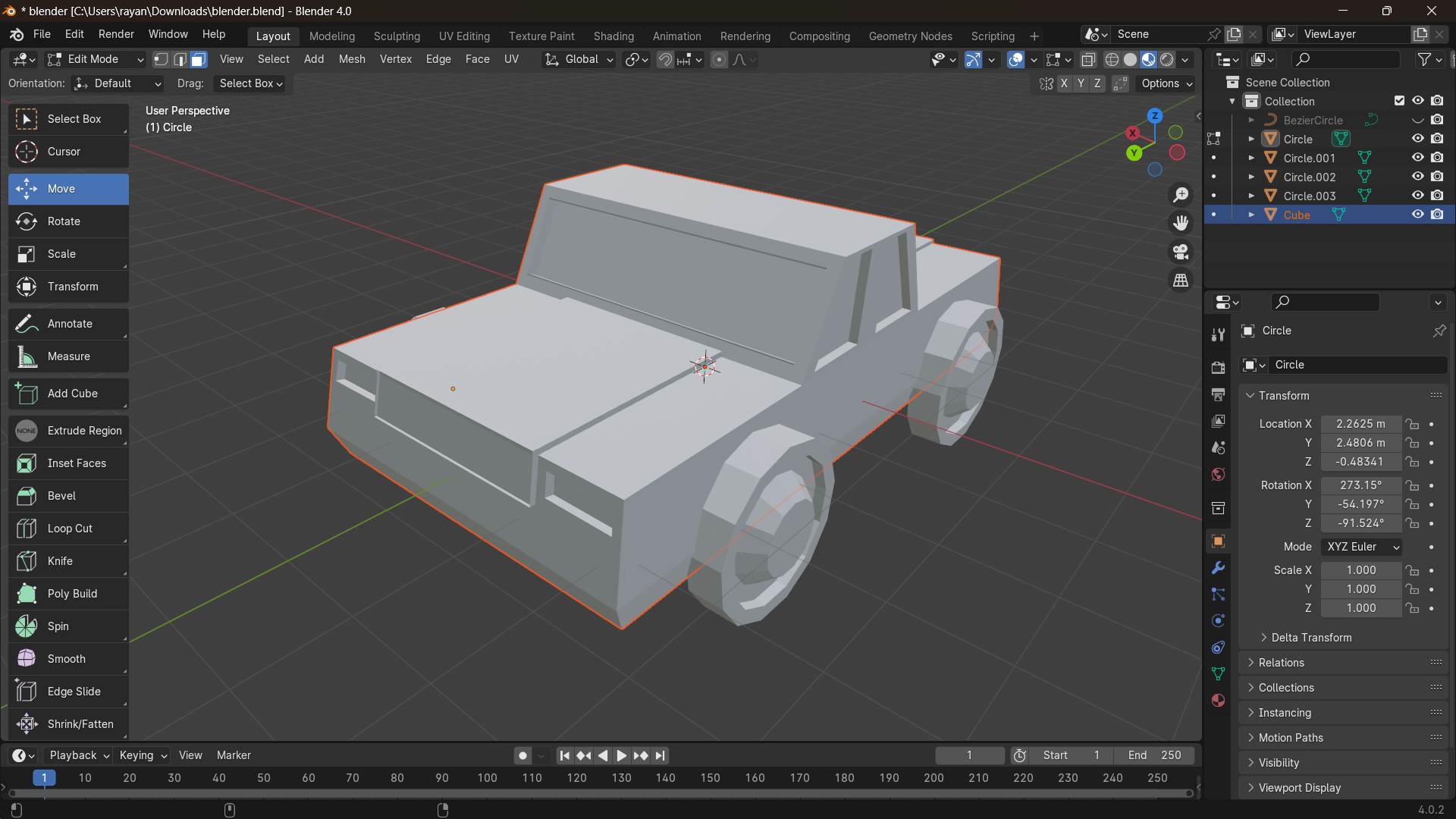1456x819 pixels.
Task: Activate the Loop Cut tool
Action: [68, 529]
